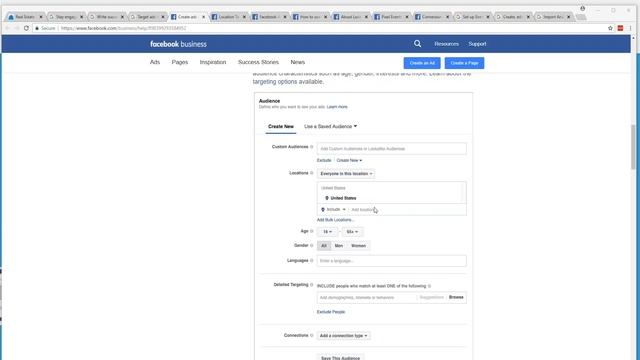The image size is (640, 360).
Task: Open Everyone in this location dropdown
Action: pyautogui.click(x=346, y=174)
